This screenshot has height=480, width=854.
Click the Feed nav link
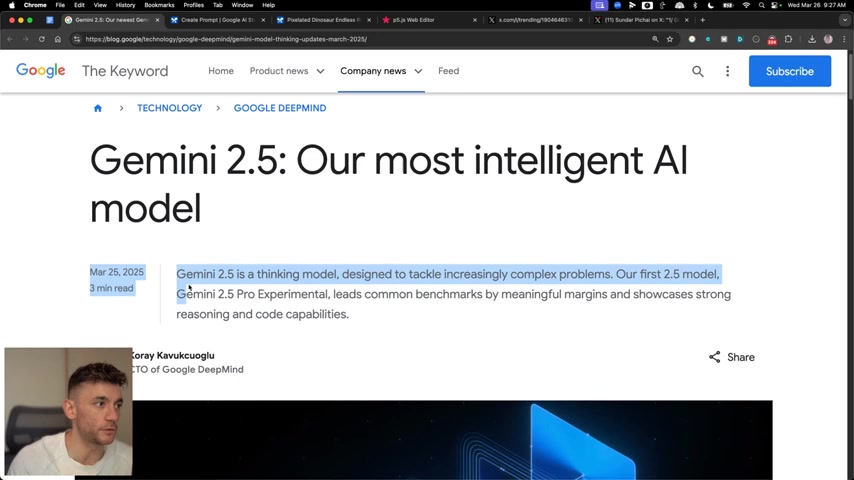click(x=449, y=71)
